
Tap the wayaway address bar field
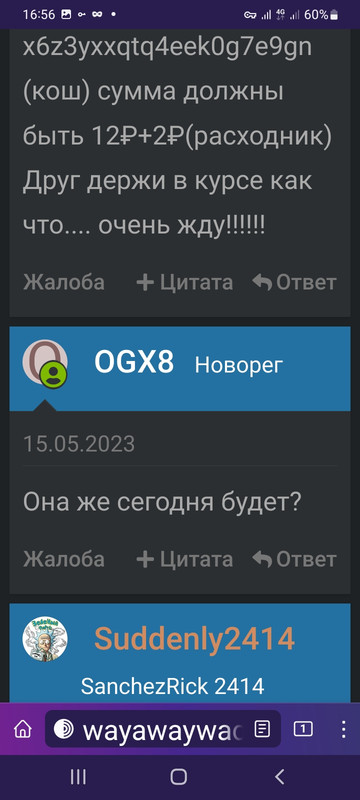point(163,729)
